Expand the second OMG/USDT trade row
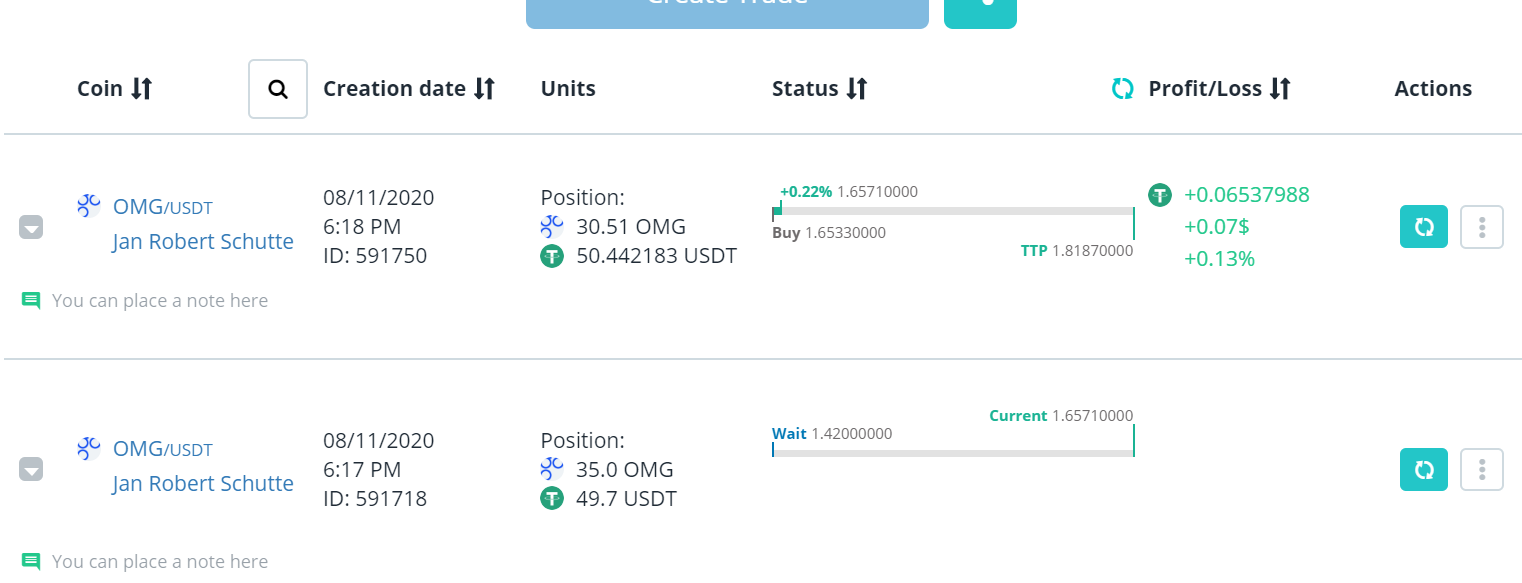Screen dimensions: 1522x583 pyautogui.click(x=31, y=469)
